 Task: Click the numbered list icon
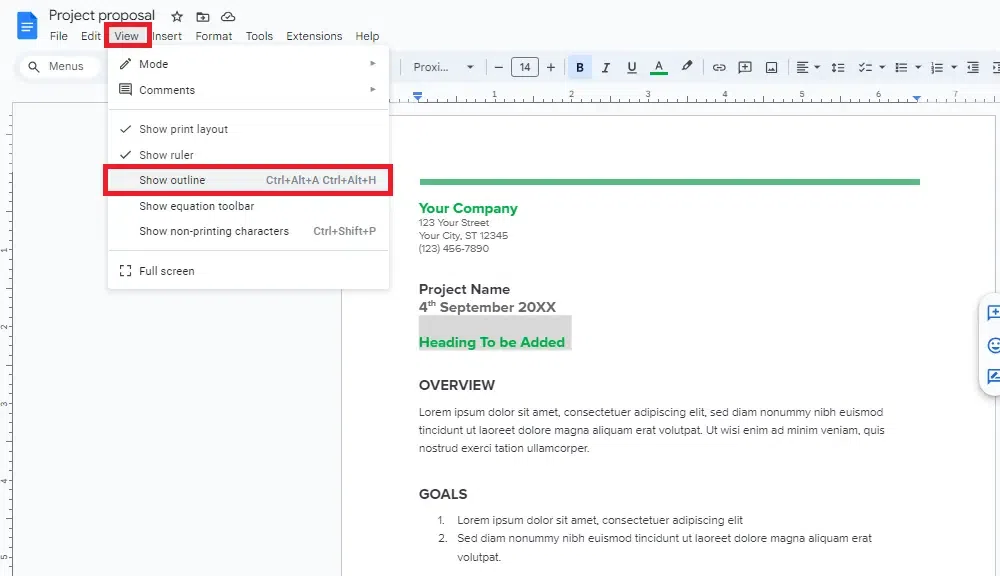937,67
